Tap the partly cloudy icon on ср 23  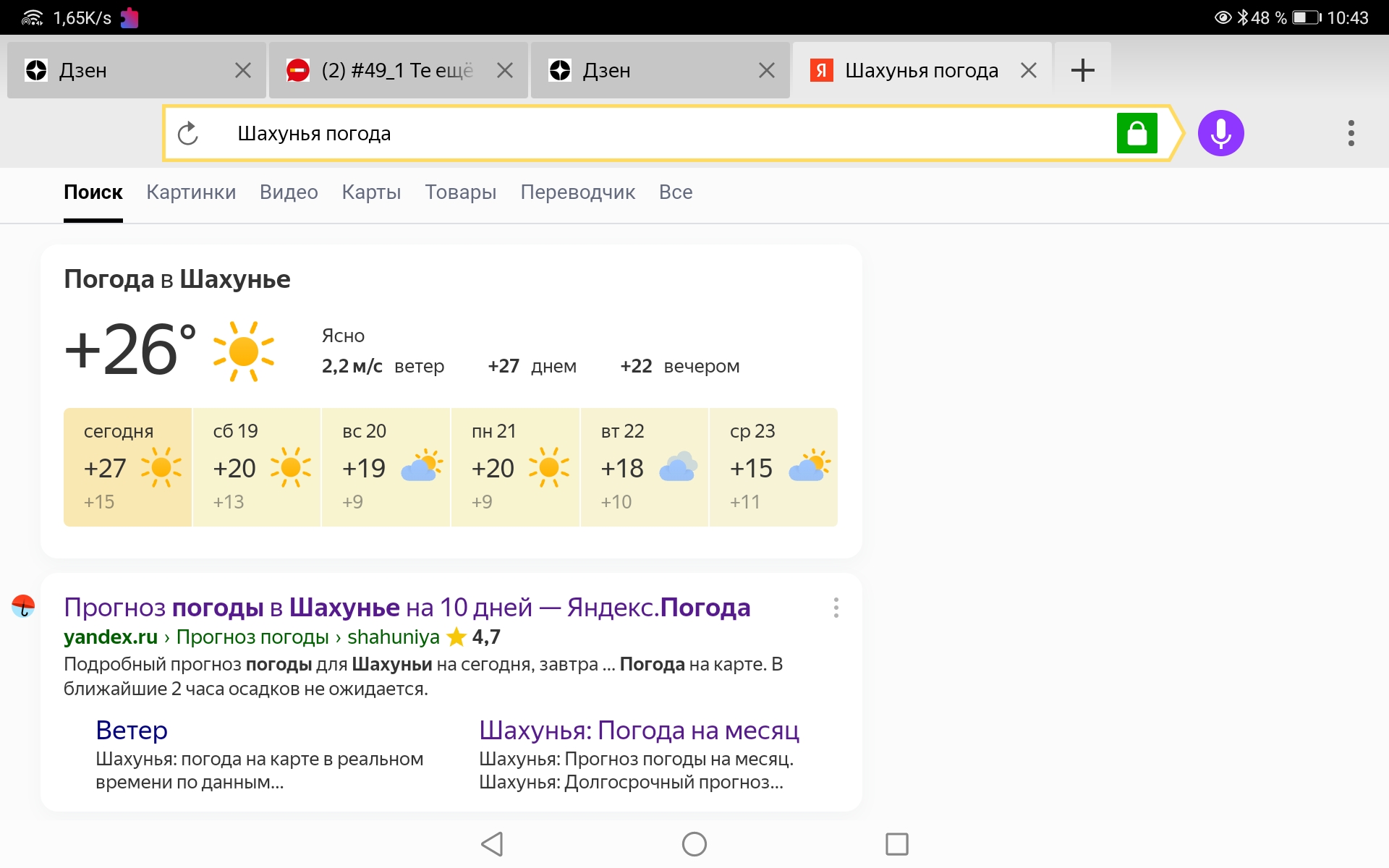click(x=810, y=467)
